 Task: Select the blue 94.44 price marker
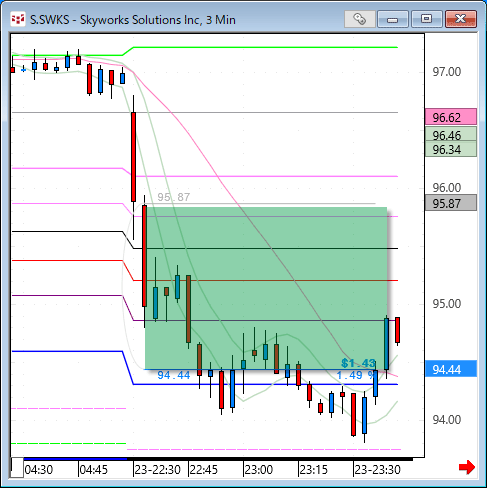tap(451, 369)
